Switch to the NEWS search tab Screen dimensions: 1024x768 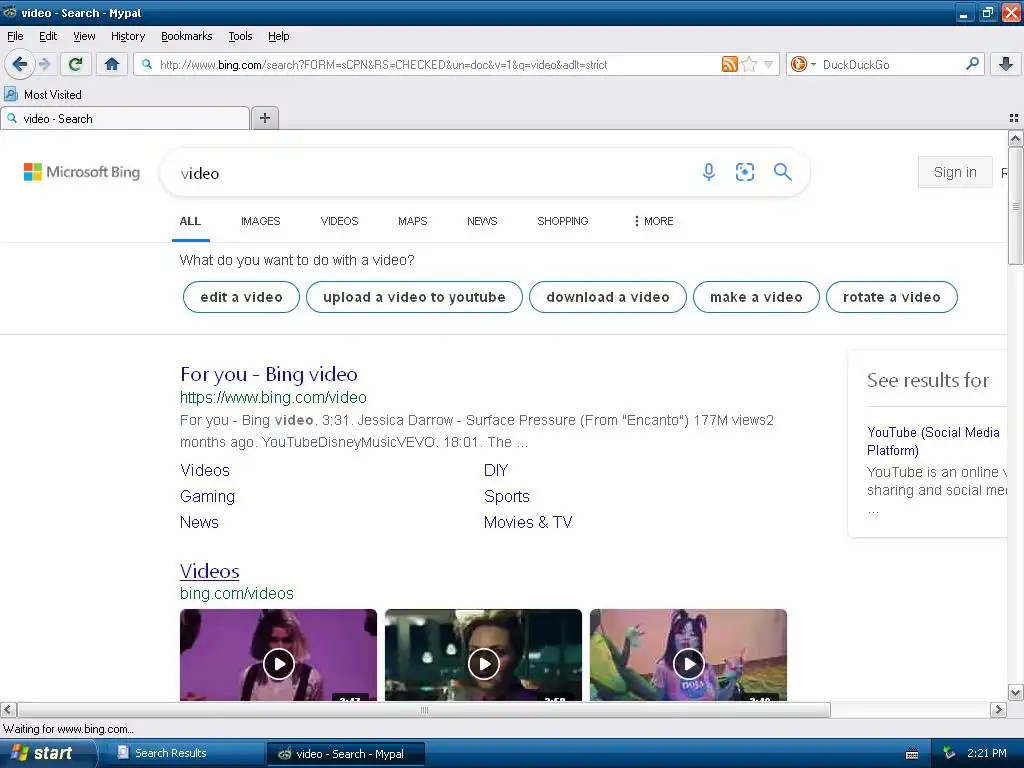(482, 221)
